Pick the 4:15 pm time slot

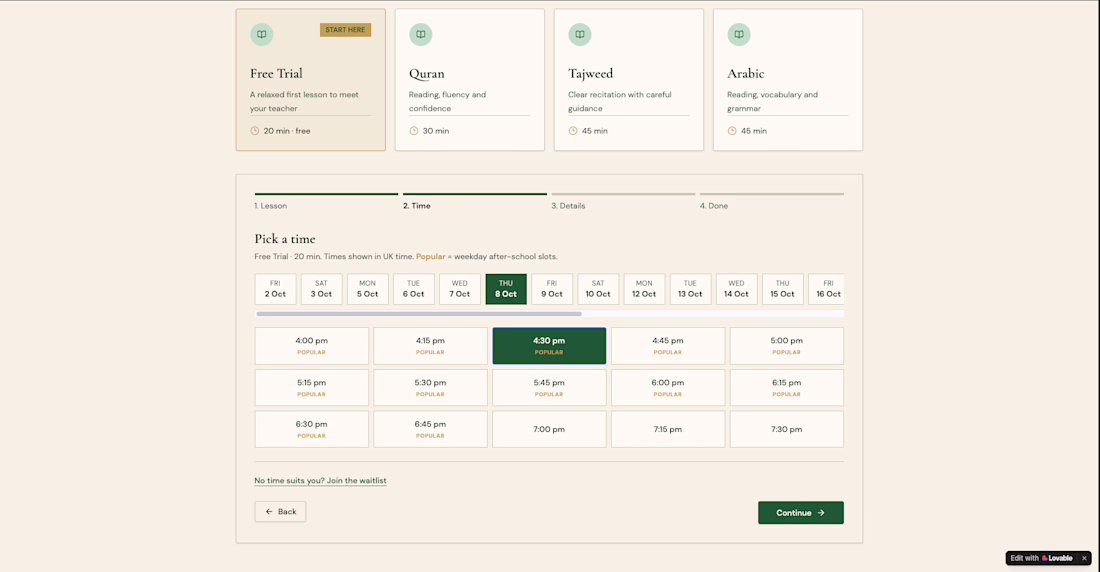430,346
